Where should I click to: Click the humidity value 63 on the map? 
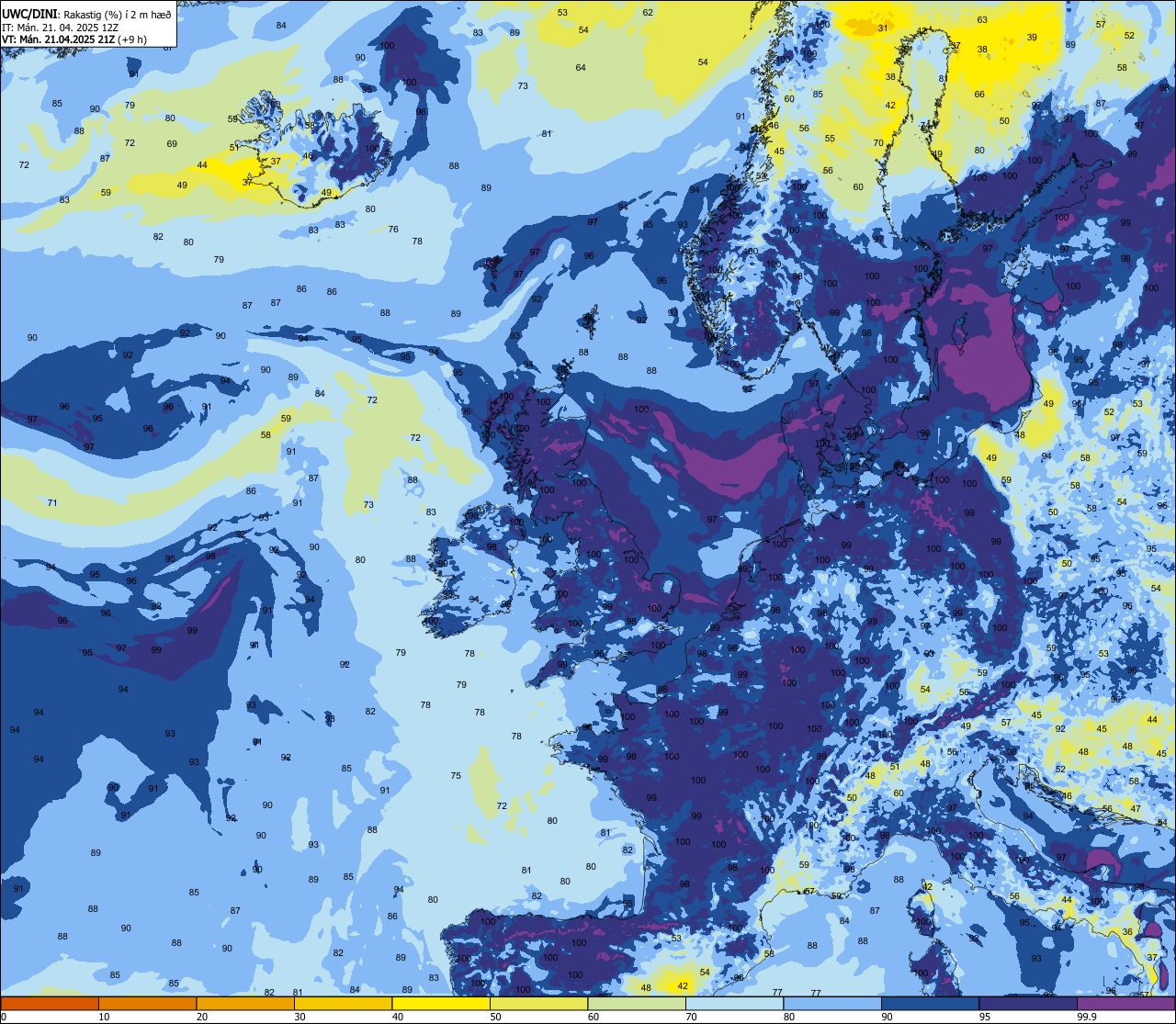click(x=982, y=19)
